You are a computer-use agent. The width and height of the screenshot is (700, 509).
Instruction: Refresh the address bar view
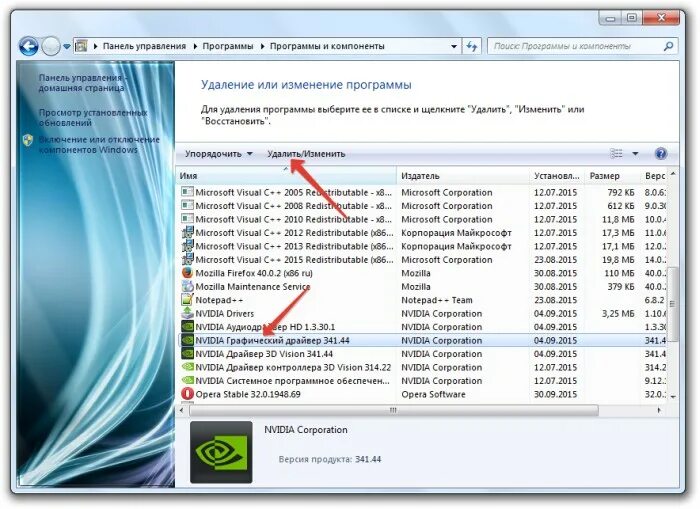pos(472,46)
